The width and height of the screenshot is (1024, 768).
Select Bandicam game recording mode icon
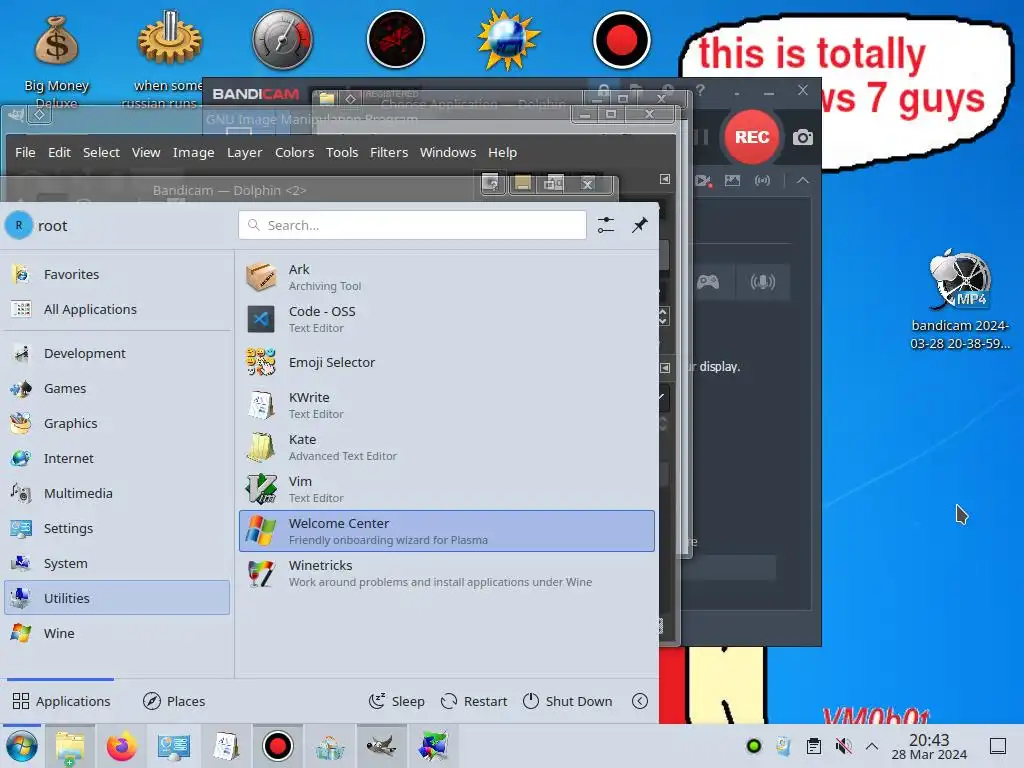click(x=708, y=281)
